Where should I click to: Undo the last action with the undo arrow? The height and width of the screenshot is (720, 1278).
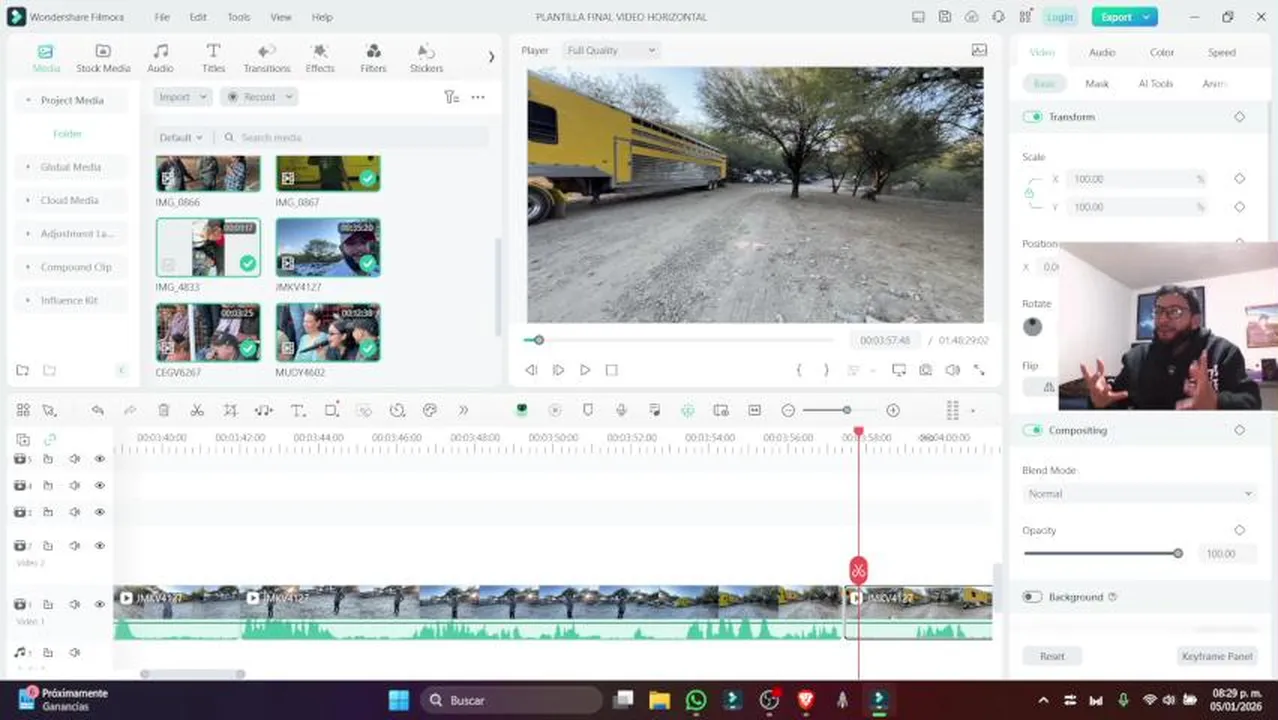(x=97, y=410)
